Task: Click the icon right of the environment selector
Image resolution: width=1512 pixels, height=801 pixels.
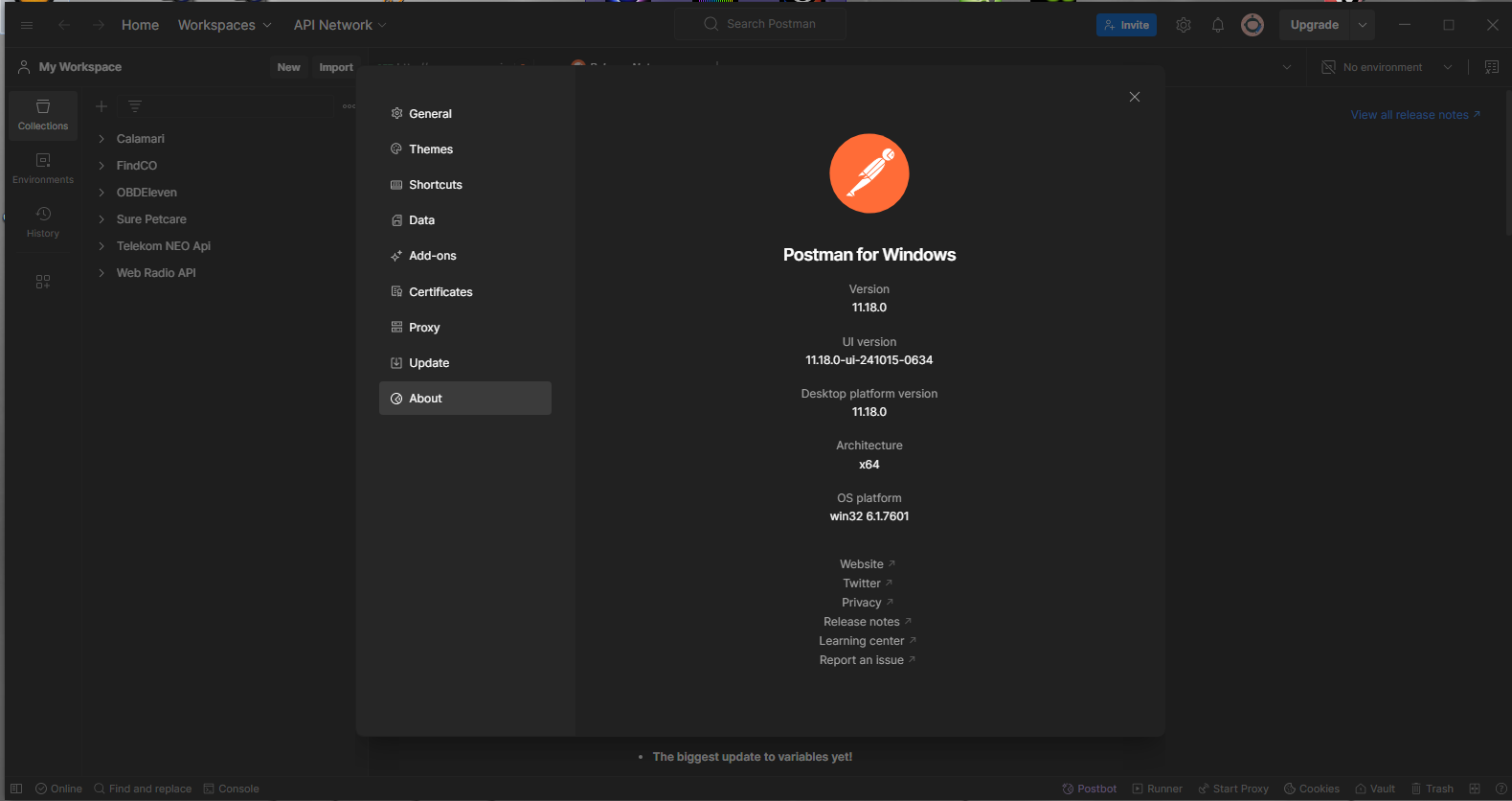Action: [1492, 67]
